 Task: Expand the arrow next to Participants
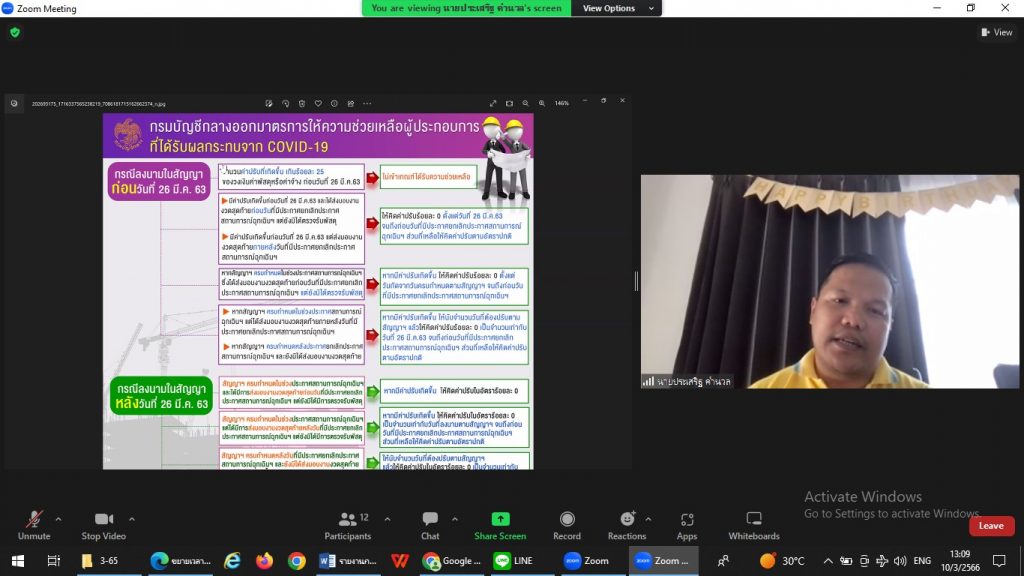click(387, 519)
